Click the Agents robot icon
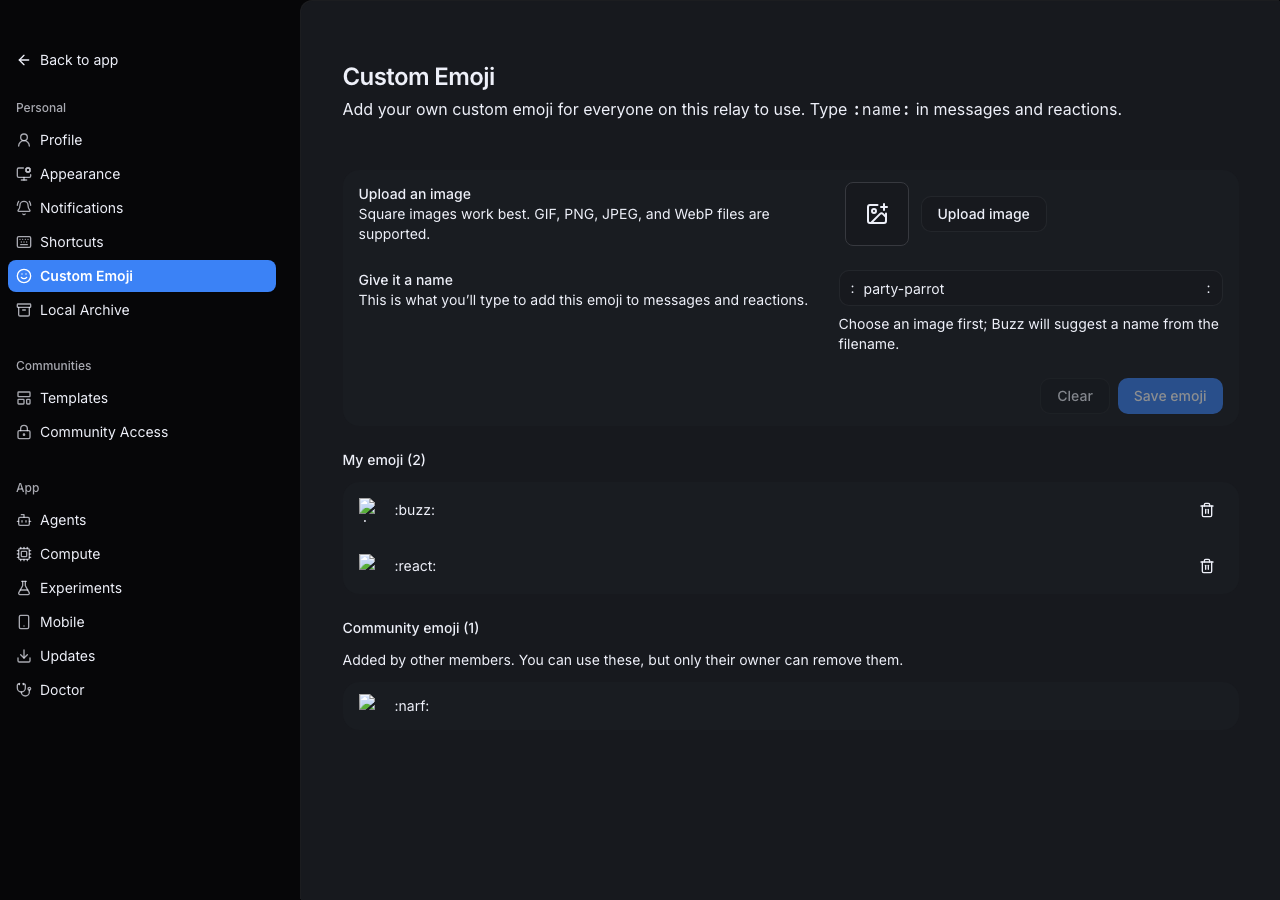 [x=24, y=520]
